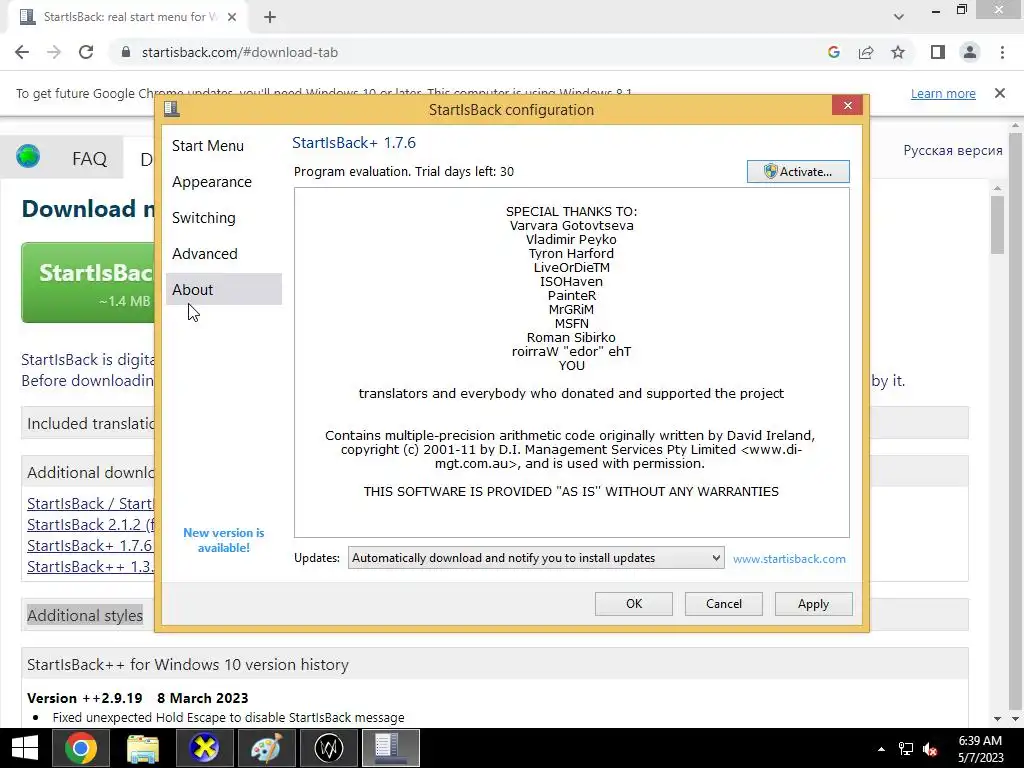Viewport: 1024px width, 768px height.
Task: Open the Paint palette taskbar icon
Action: [x=266, y=748]
